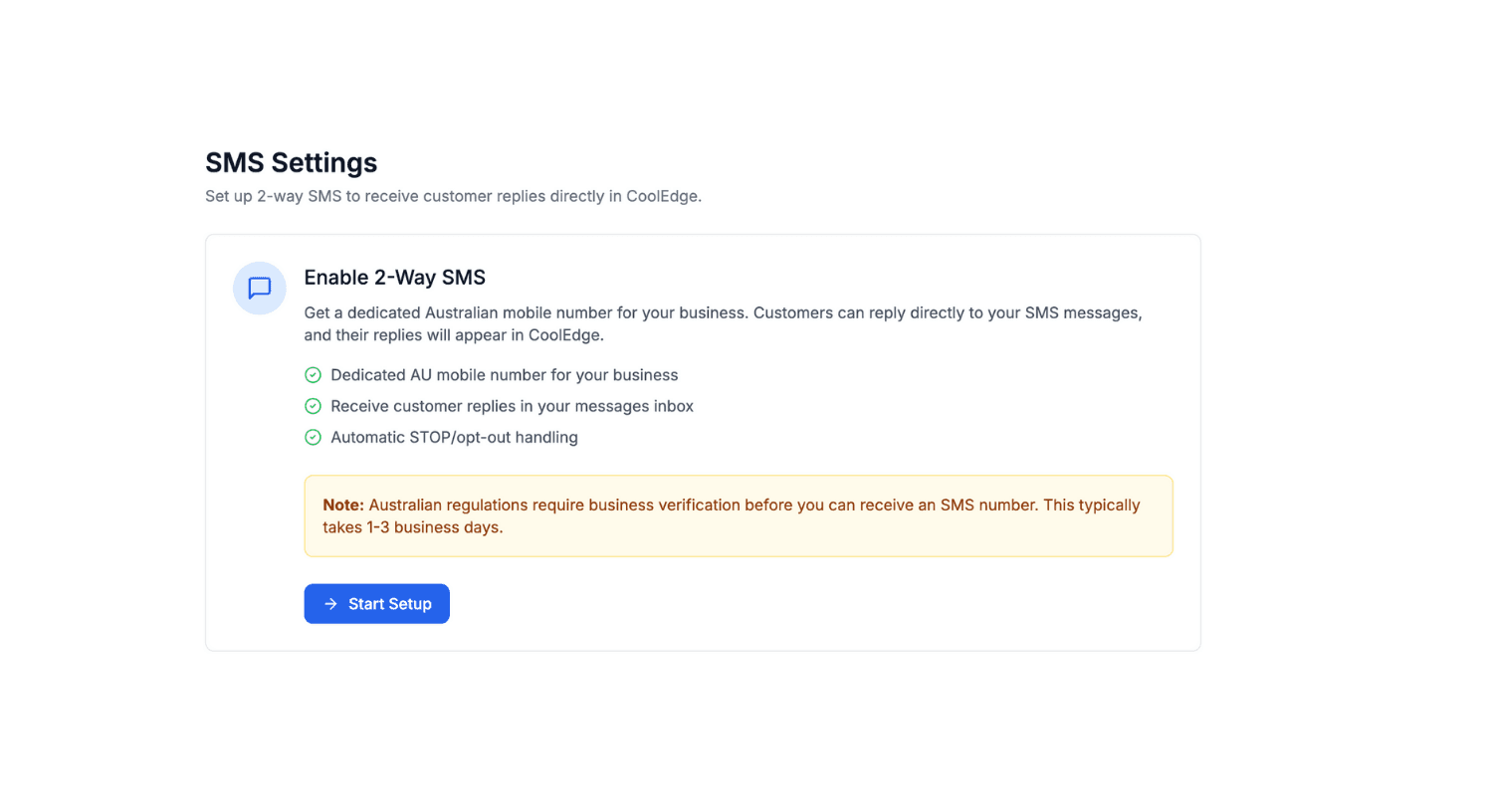Click the Enable 2-Way SMS heading
The width and height of the screenshot is (1491, 812).
[x=394, y=278]
